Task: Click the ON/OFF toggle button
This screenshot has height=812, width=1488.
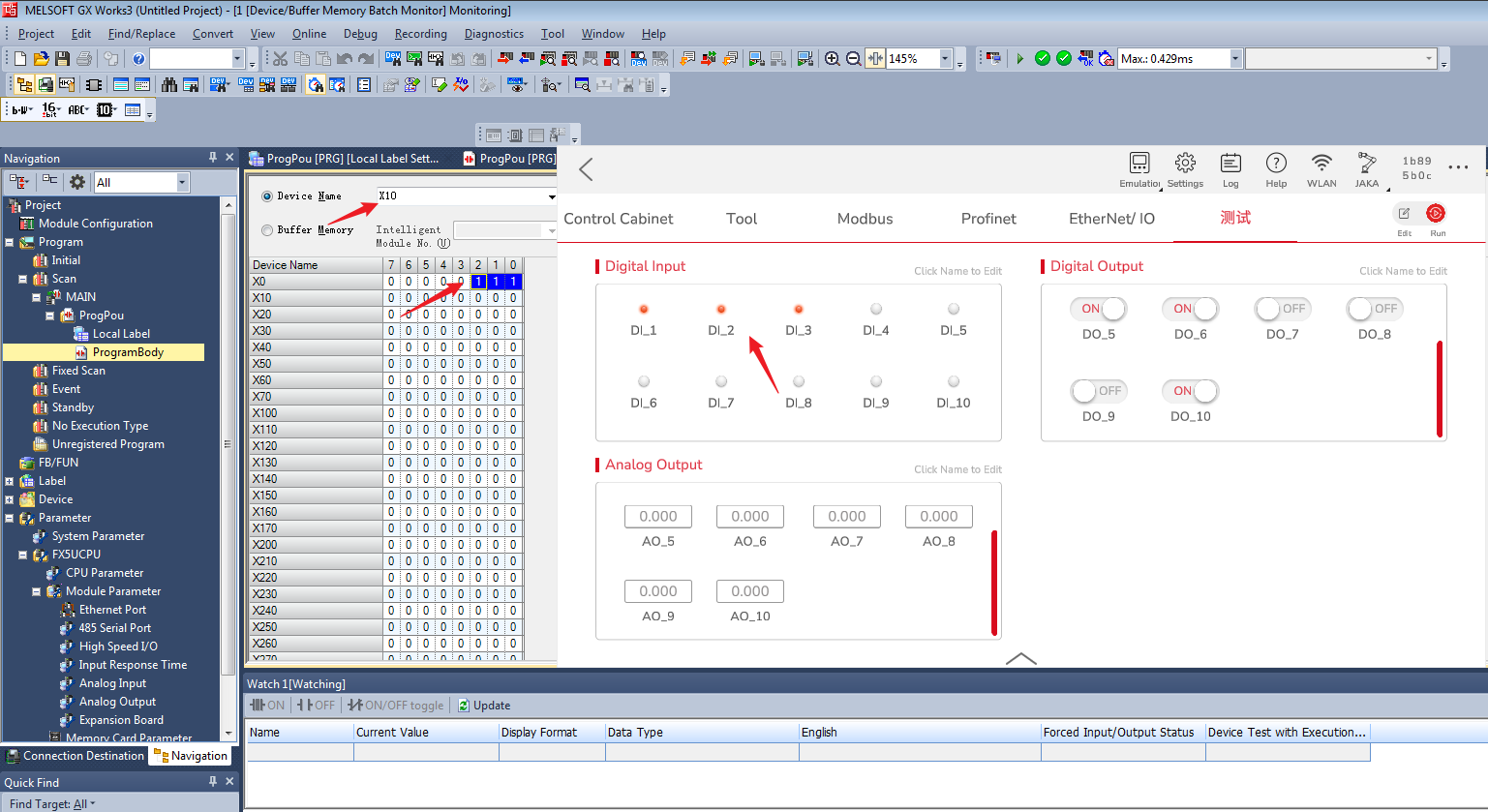Action: (396, 706)
